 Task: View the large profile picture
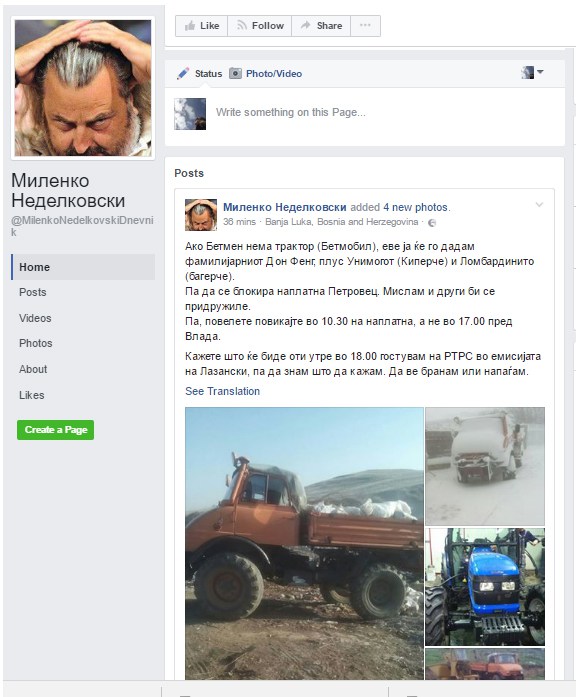point(83,88)
